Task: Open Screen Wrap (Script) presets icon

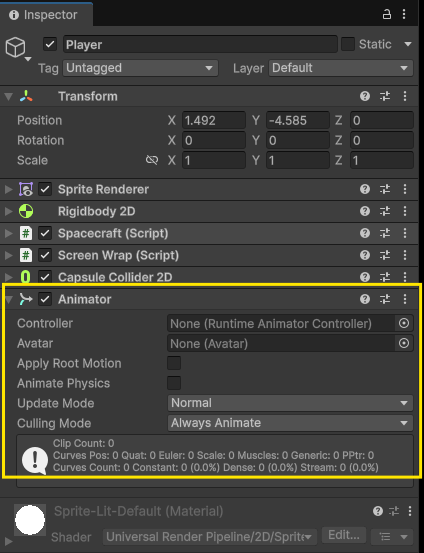Action: 385,255
